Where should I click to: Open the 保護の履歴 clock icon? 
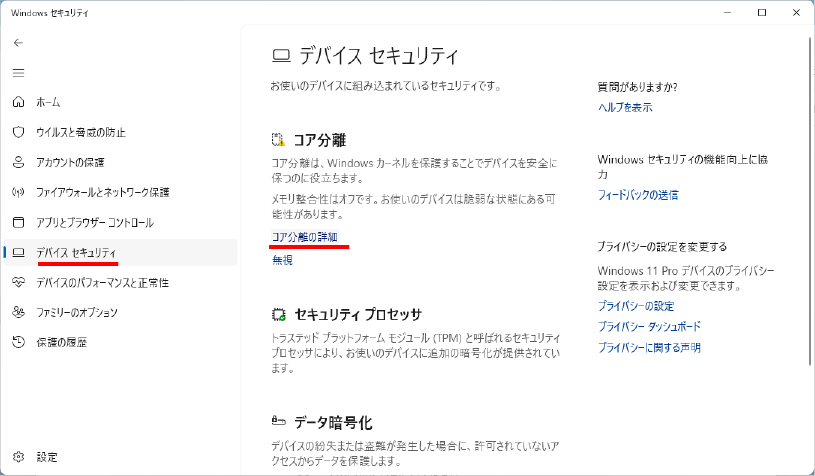pyautogui.click(x=19, y=342)
